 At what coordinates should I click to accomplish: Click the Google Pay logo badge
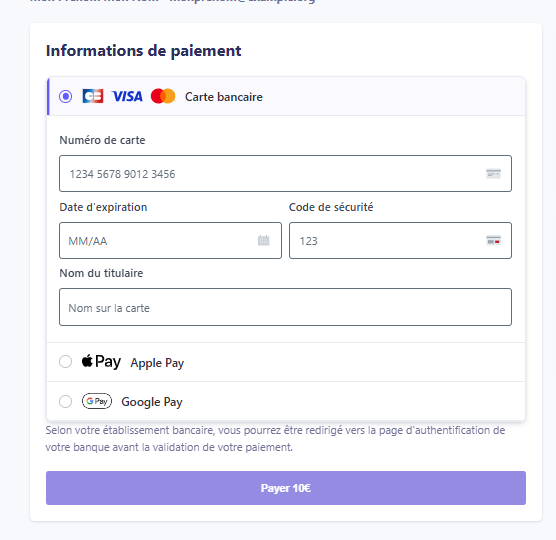pos(97,401)
